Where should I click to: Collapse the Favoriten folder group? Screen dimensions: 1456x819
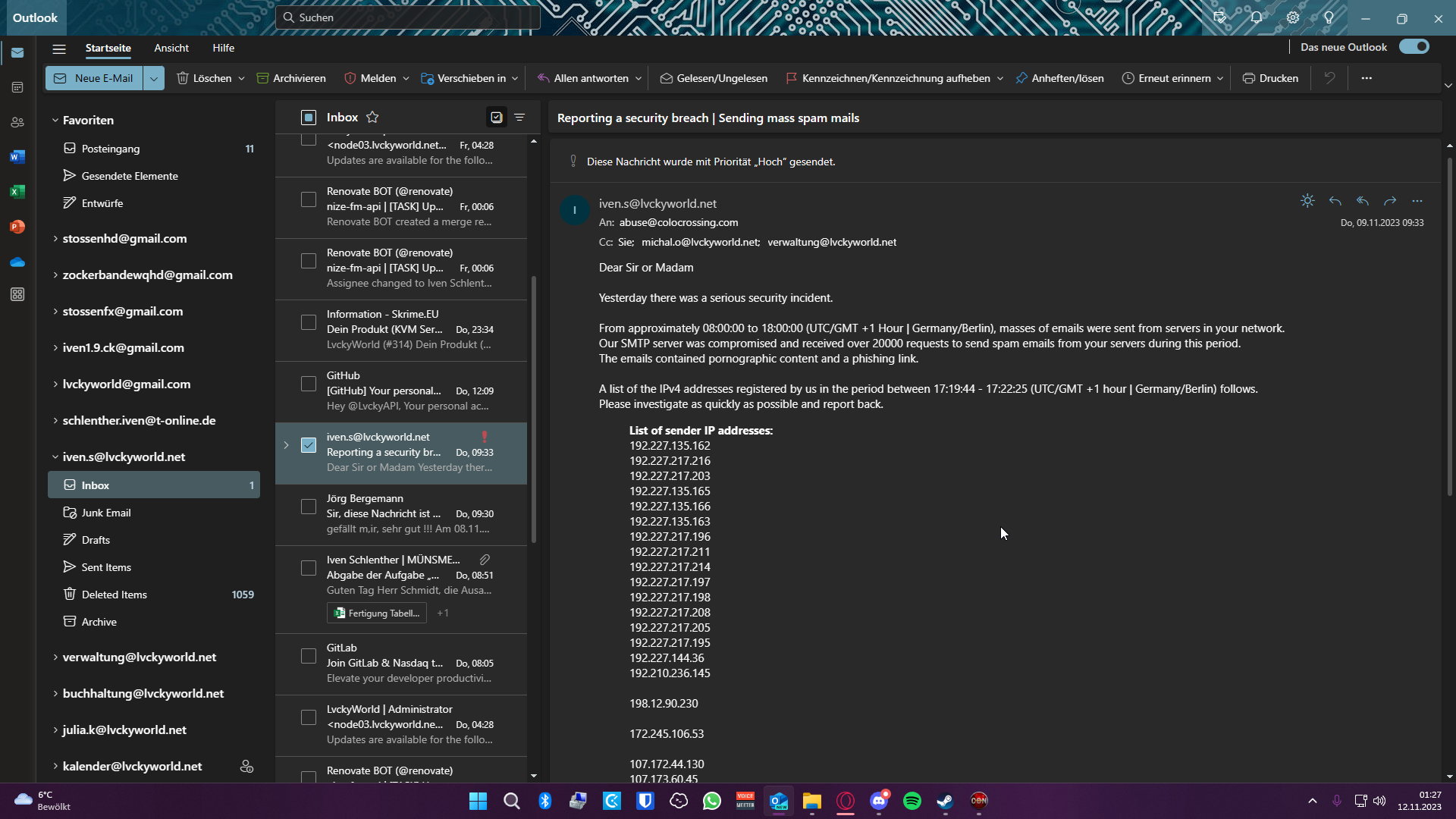[55, 121]
